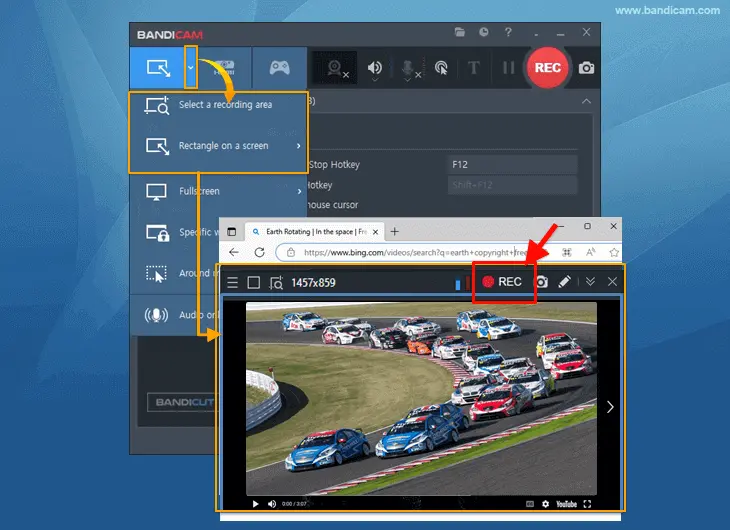Go to next video arrow

(x=610, y=407)
